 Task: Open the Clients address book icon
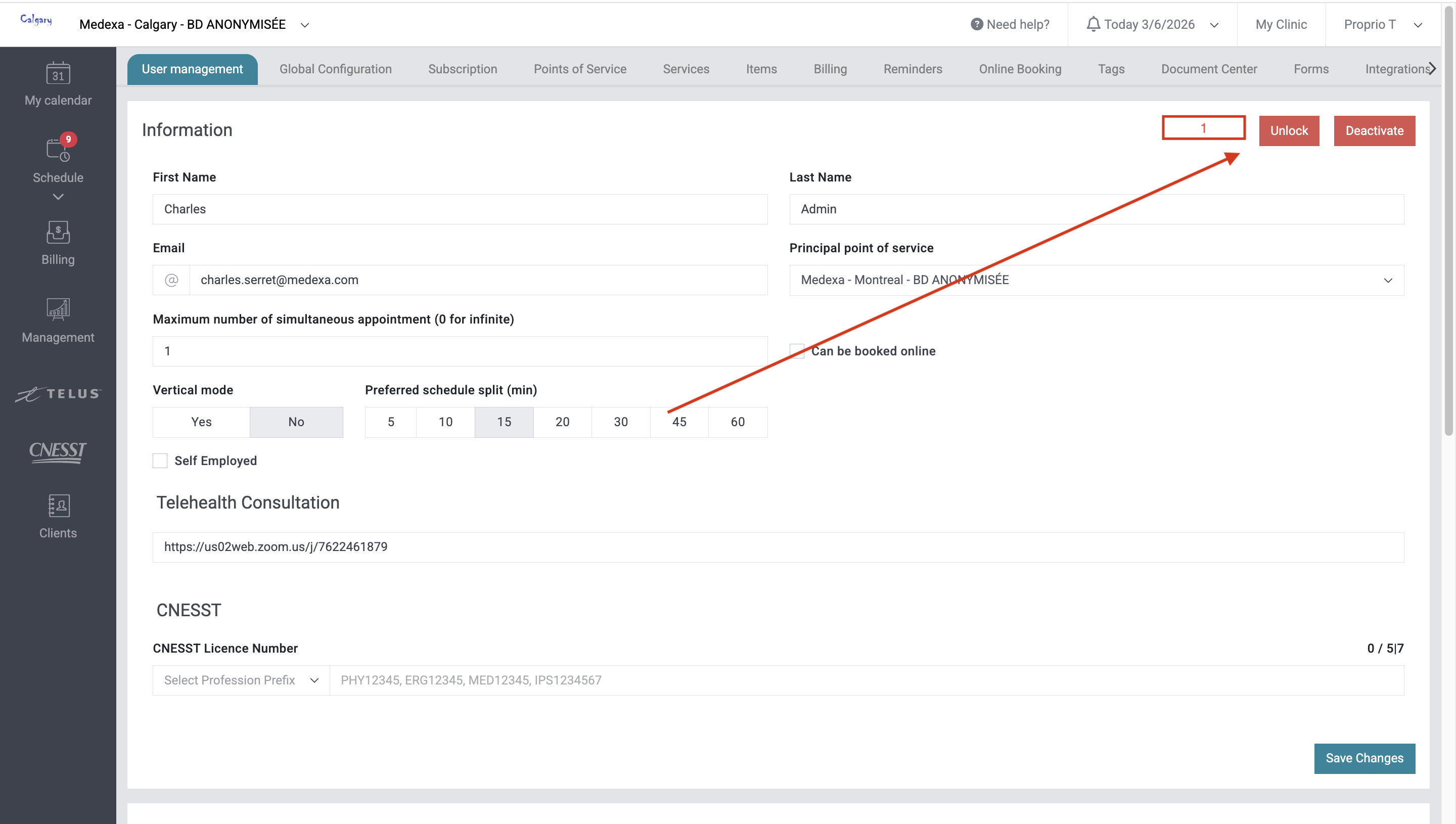58,506
